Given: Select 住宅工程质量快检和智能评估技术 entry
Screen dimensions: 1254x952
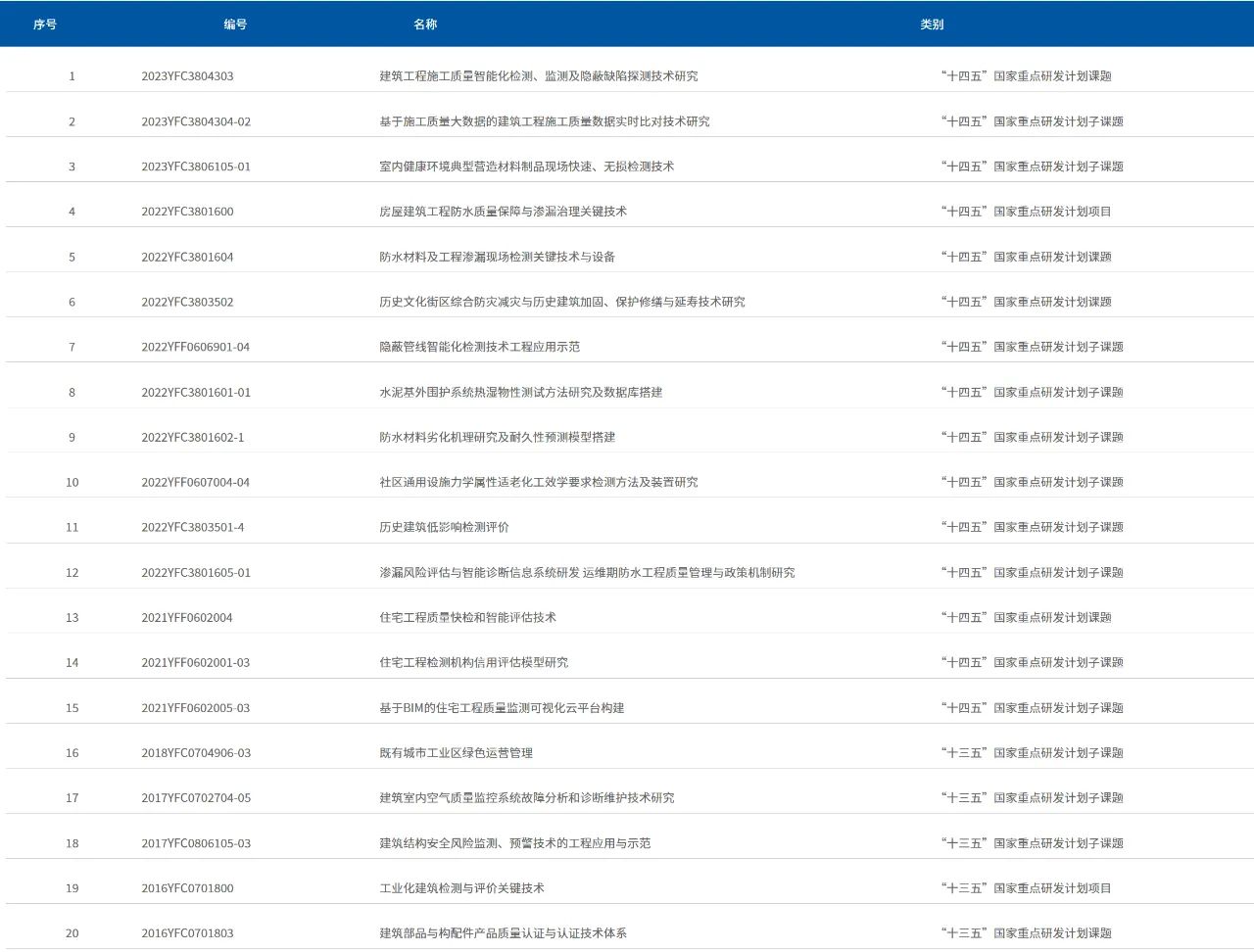Looking at the screenshot, I should pyautogui.click(x=467, y=617).
